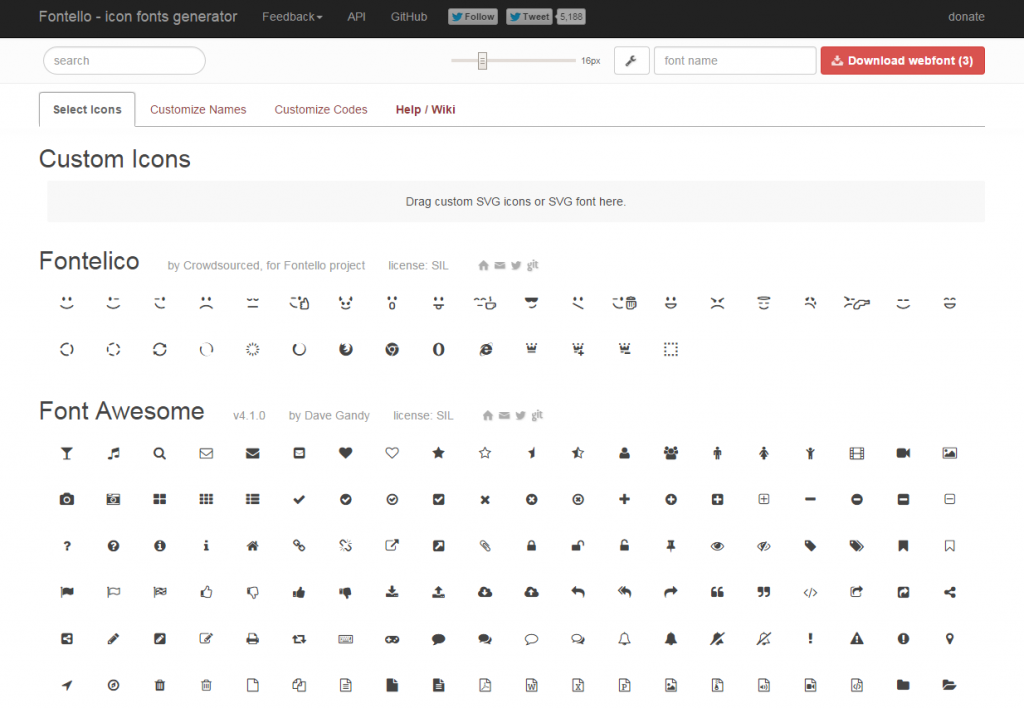Open Fontelico's email icon link
The height and width of the screenshot is (708, 1024).
500,265
